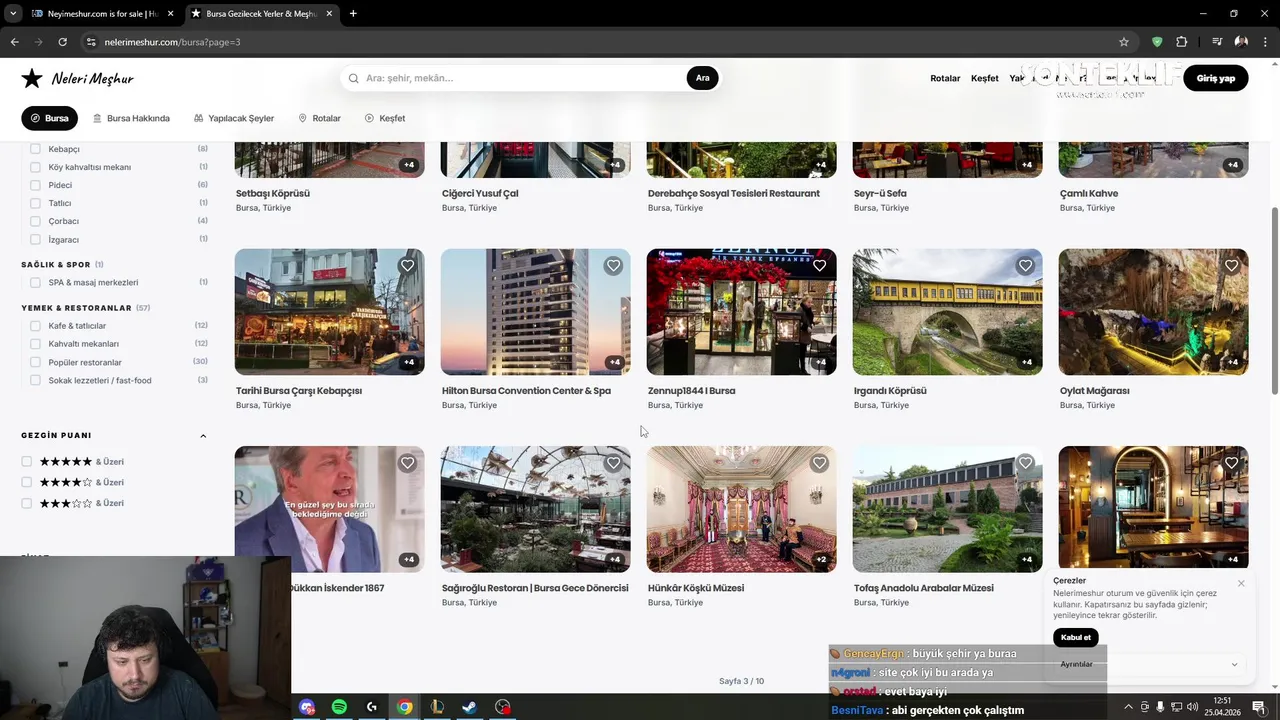The width and height of the screenshot is (1280, 720).
Task: Click the page vertical scrollbar thumb
Action: pyautogui.click(x=1274, y=300)
